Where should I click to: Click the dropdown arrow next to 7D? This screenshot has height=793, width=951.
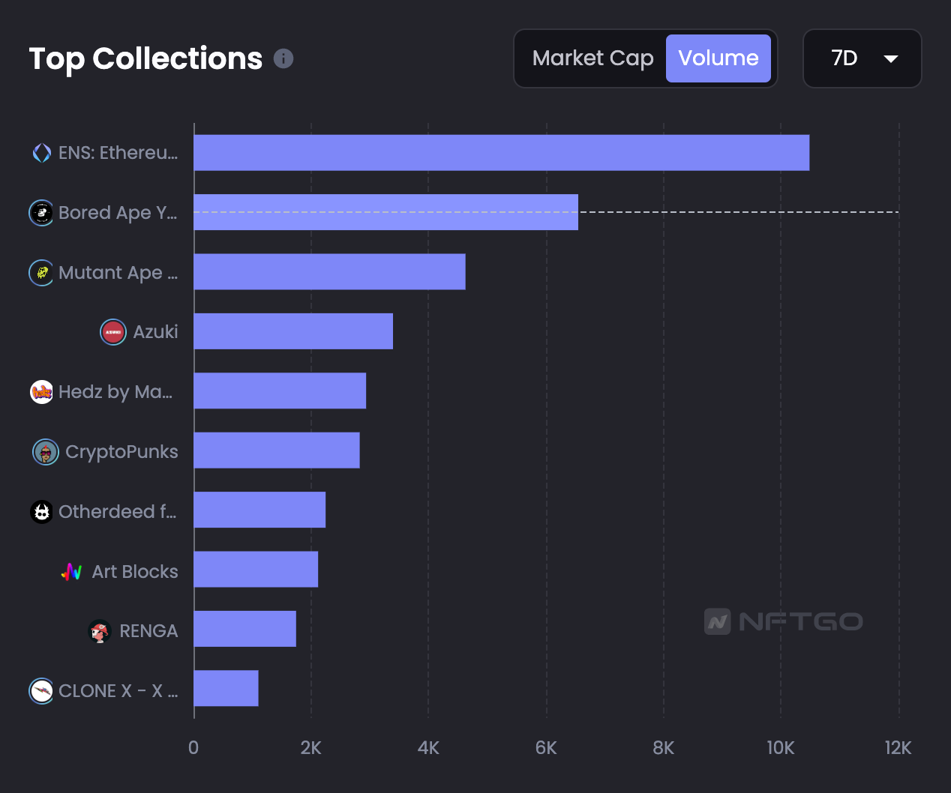coord(890,59)
